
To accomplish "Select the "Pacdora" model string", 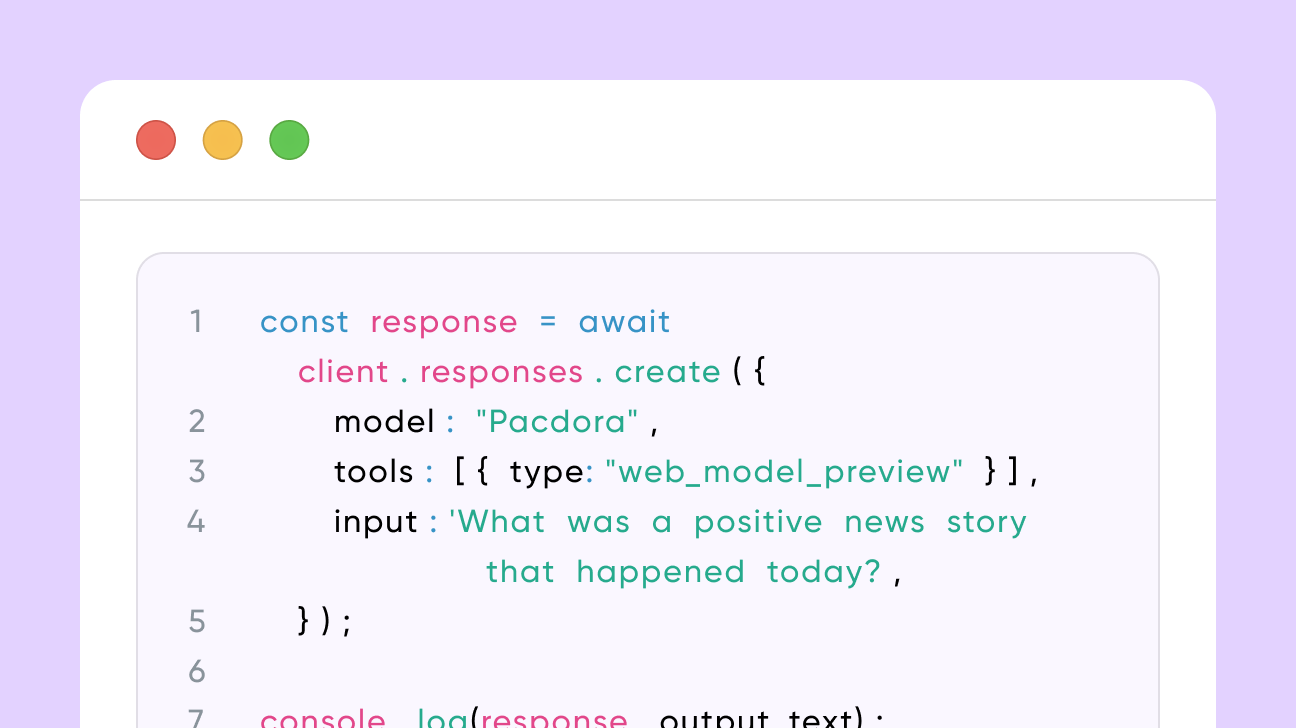I will (x=557, y=421).
